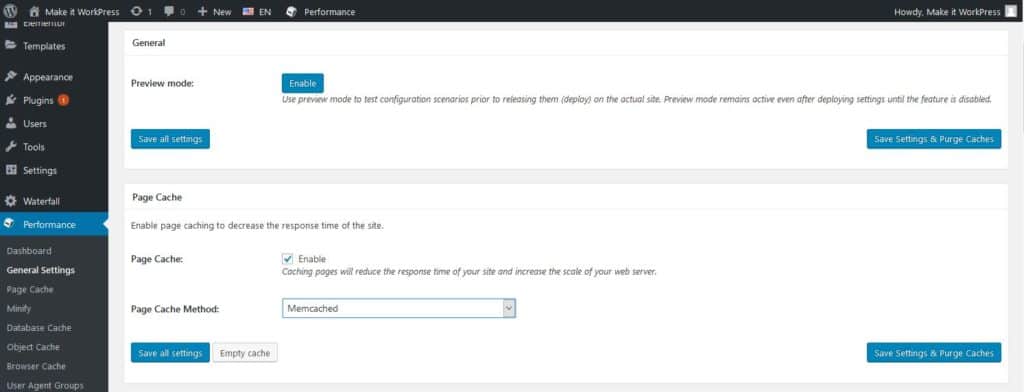Screen dimensions: 1024x392
Task: Open the updates icon in admin bar
Action: point(136,12)
